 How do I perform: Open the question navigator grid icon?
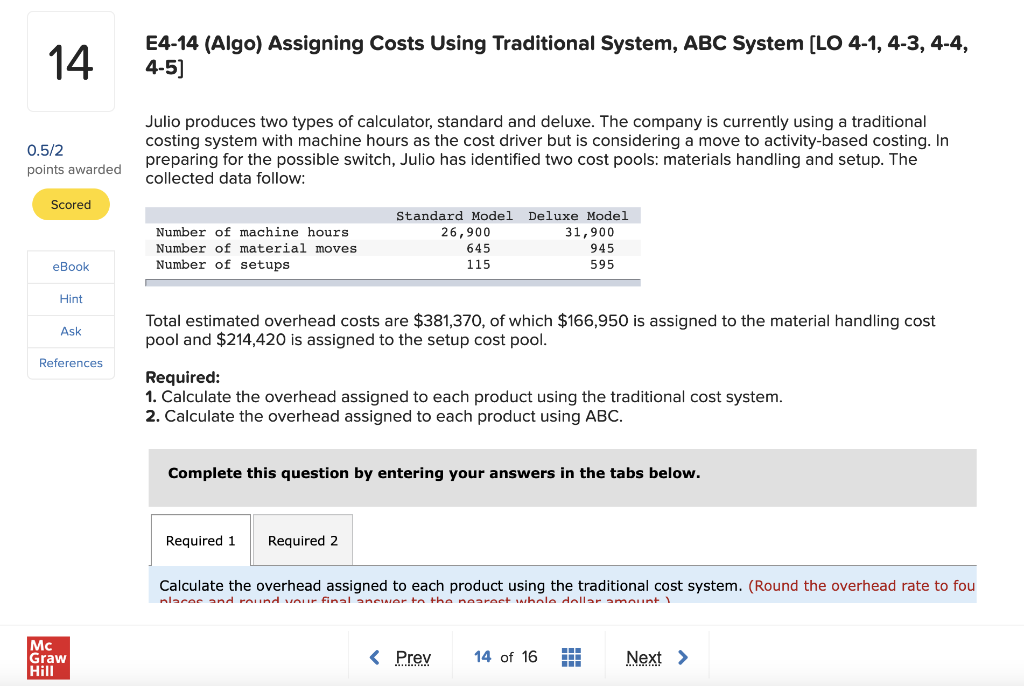571,656
